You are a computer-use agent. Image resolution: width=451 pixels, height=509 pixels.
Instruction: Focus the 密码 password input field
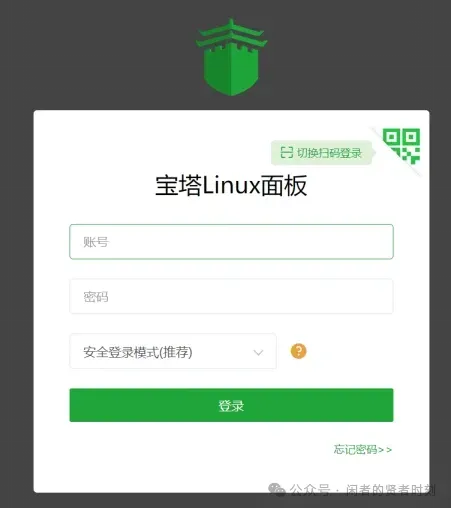tap(231, 296)
